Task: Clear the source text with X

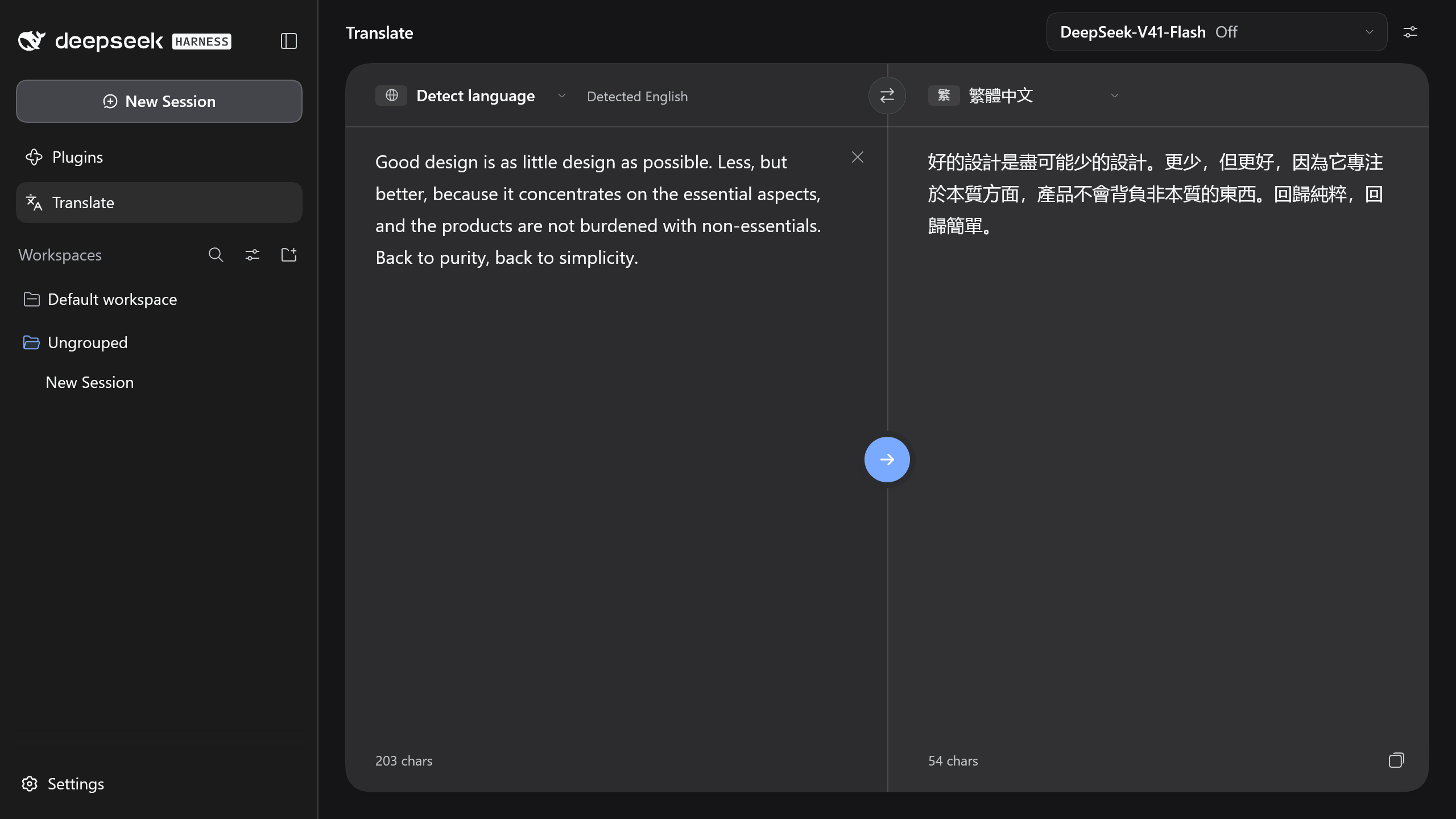Action: 858,157
